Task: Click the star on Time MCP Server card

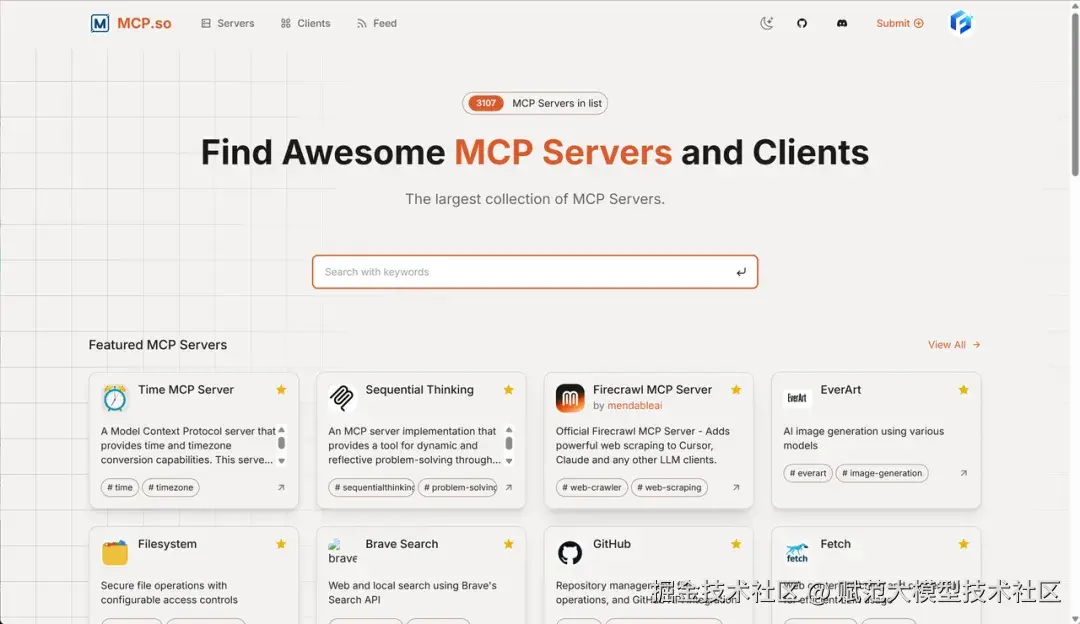Action: point(281,390)
